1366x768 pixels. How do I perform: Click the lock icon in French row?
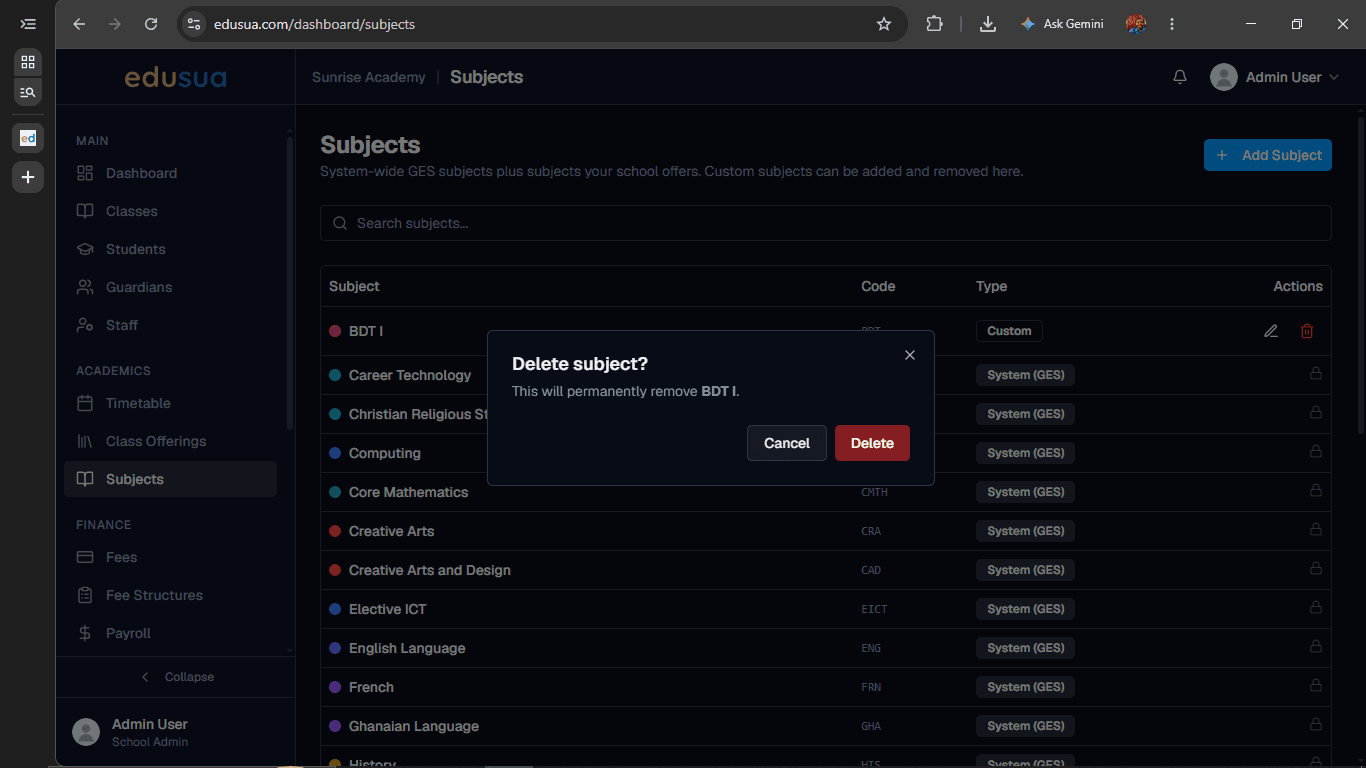[x=1315, y=686]
